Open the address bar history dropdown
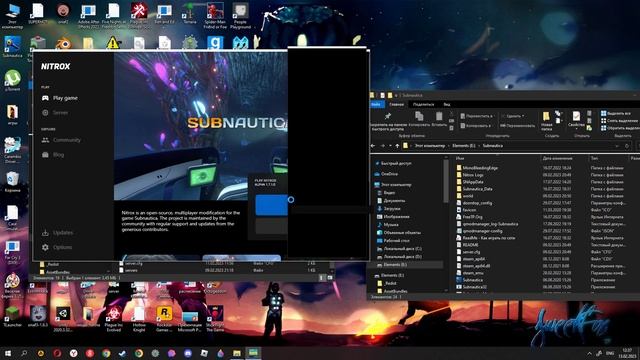 coord(617,146)
